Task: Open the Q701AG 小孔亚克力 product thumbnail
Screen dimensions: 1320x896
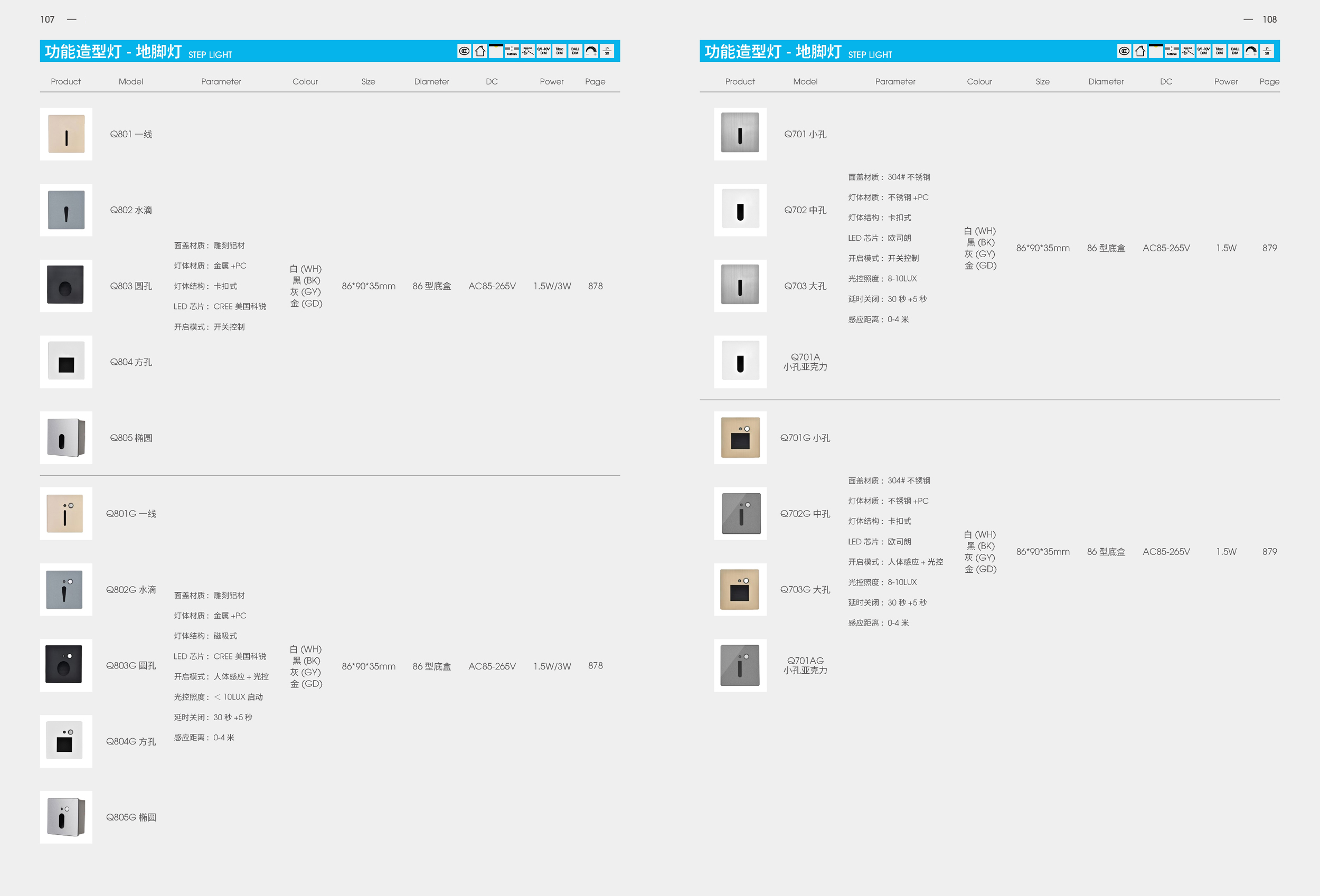Action: [740, 665]
